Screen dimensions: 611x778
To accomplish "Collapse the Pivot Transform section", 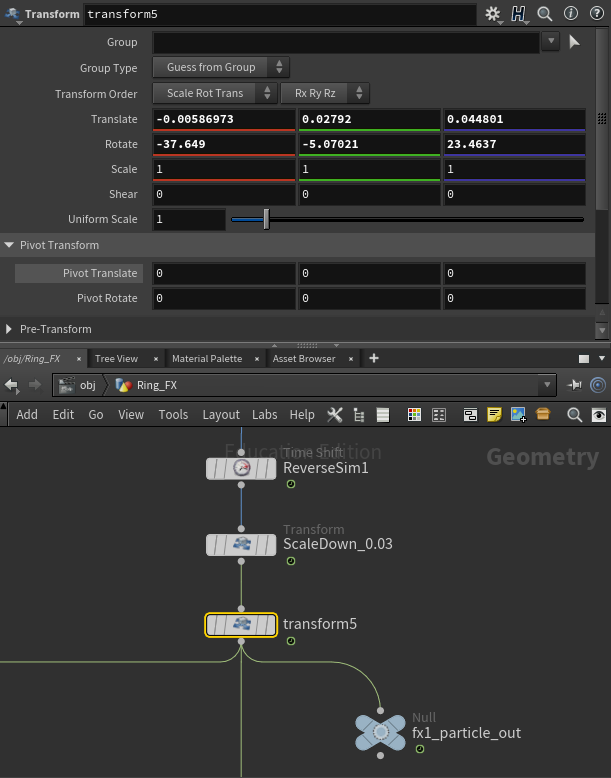I will tap(9, 245).
